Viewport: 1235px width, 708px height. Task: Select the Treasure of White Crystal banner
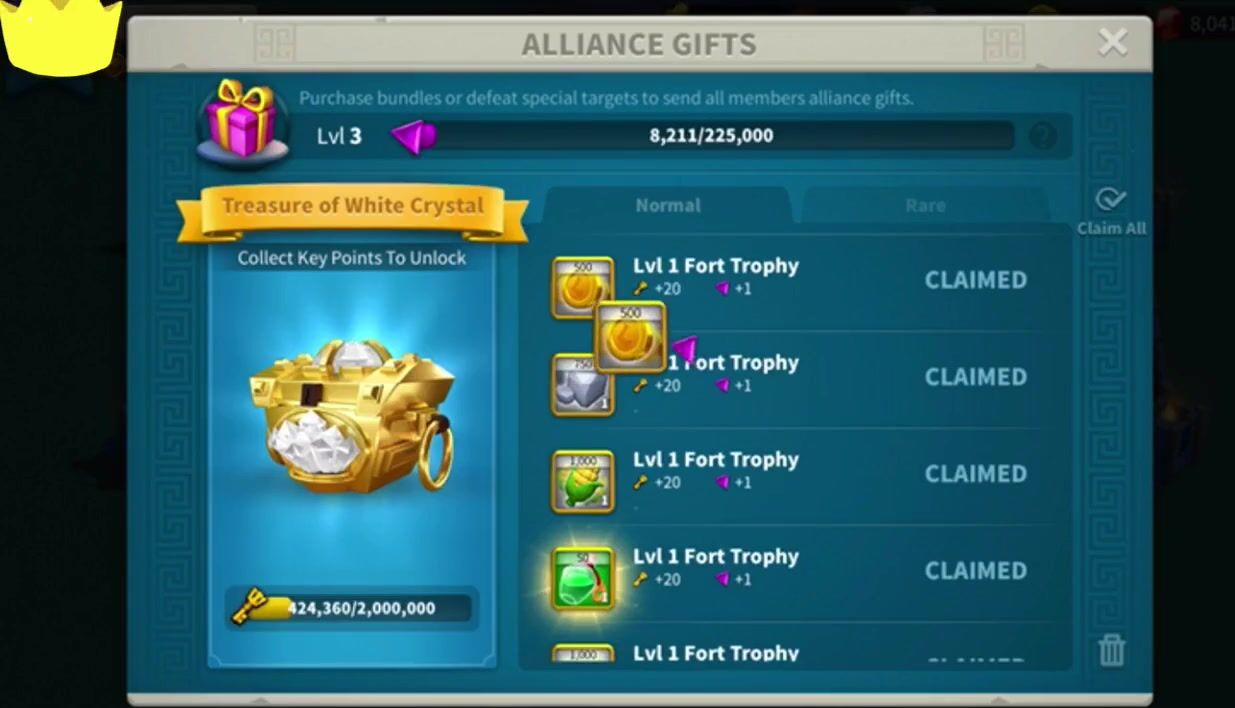352,210
